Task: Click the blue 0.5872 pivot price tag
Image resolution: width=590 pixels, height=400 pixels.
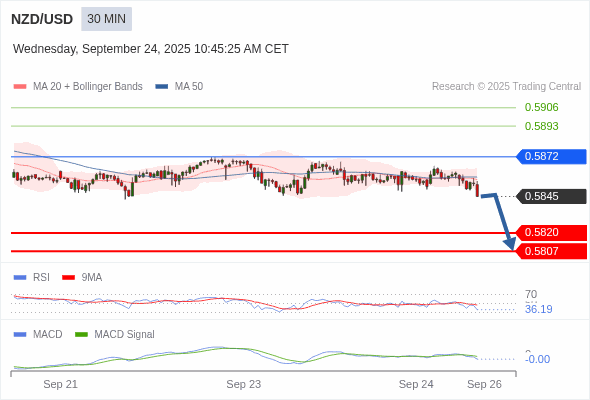Action: [x=551, y=157]
